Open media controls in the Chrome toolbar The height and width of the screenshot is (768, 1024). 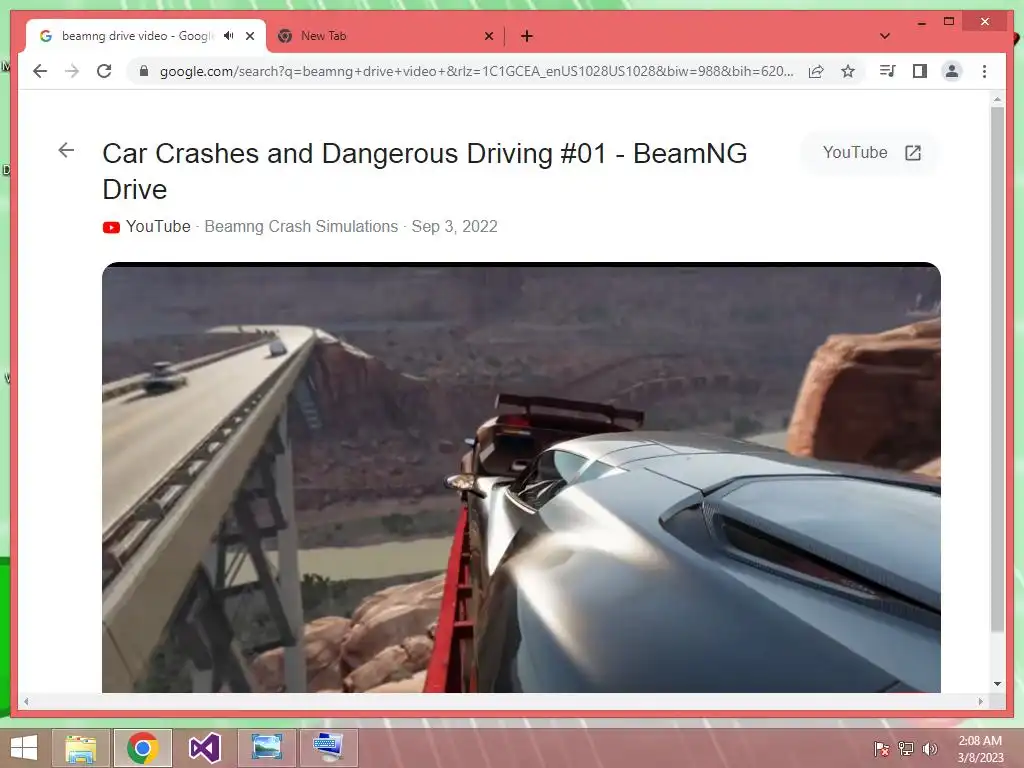point(888,71)
